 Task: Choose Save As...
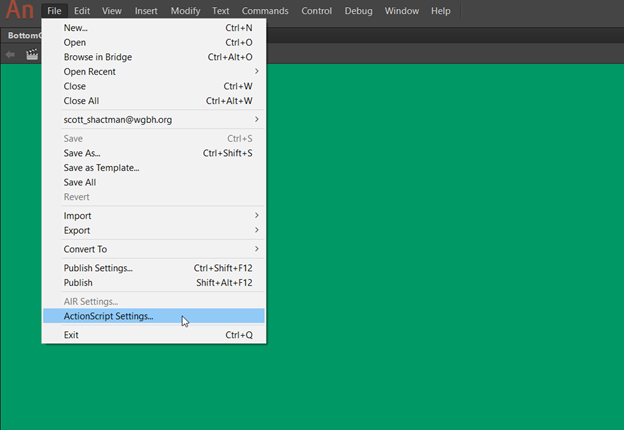click(x=154, y=153)
